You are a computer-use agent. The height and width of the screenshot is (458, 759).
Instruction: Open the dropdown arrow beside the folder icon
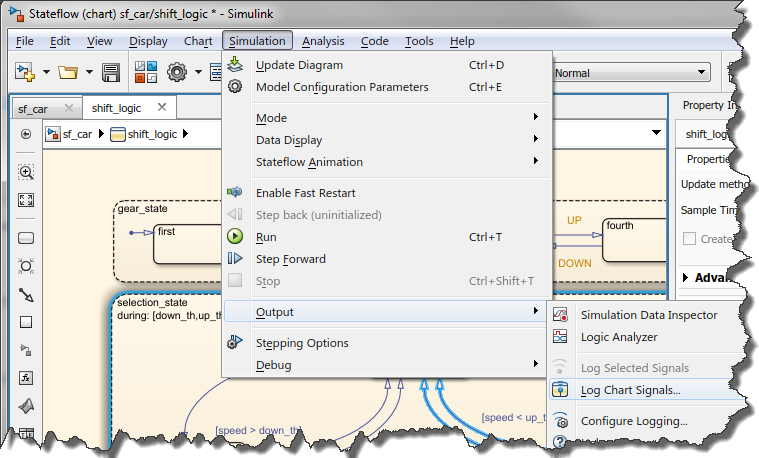[x=90, y=73]
